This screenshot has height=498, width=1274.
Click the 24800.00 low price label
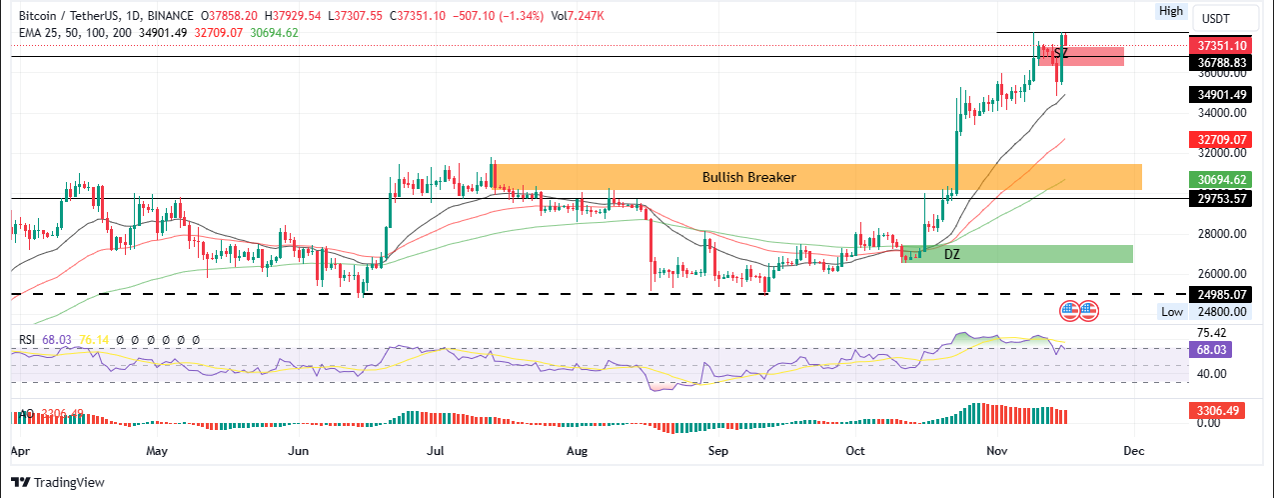1222,311
